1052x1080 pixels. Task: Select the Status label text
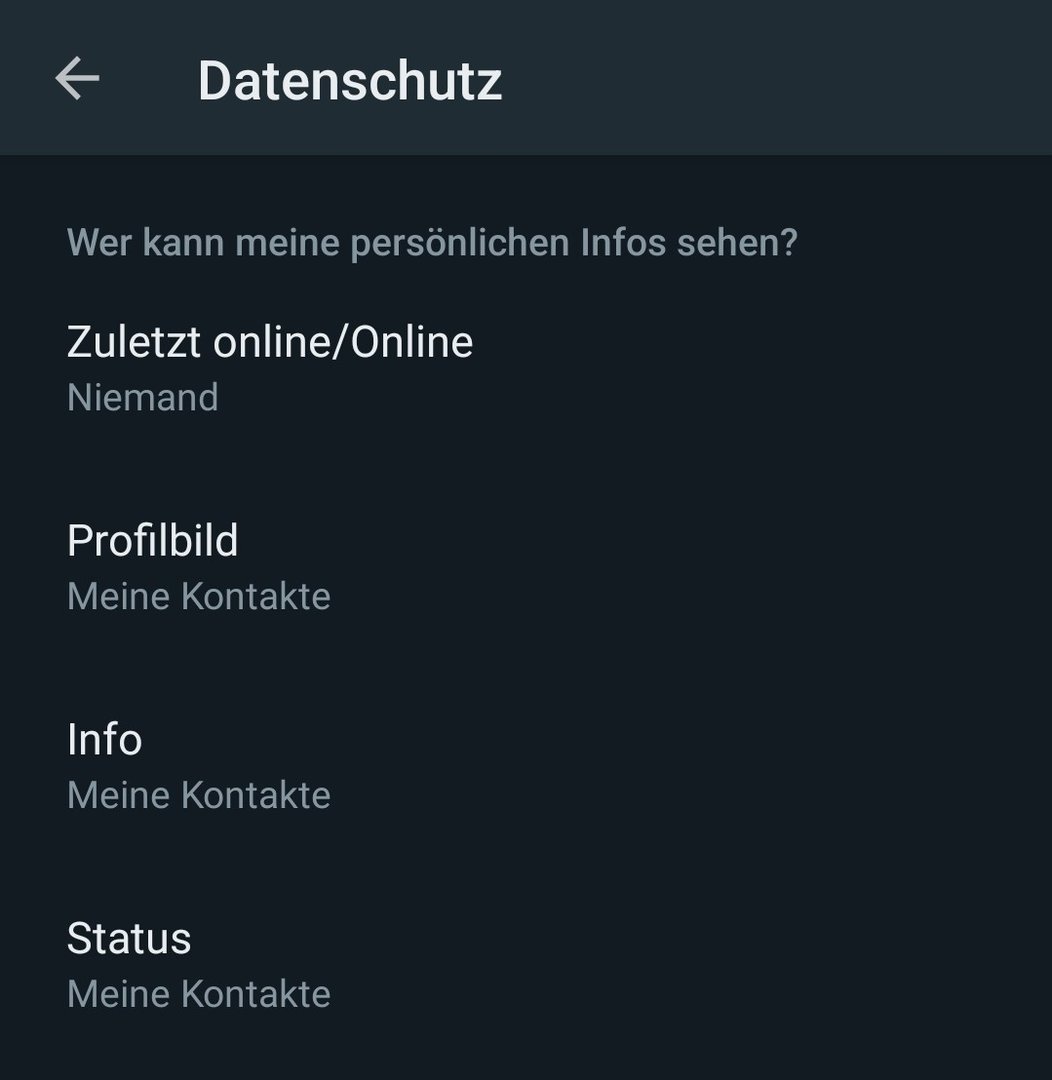click(x=128, y=939)
